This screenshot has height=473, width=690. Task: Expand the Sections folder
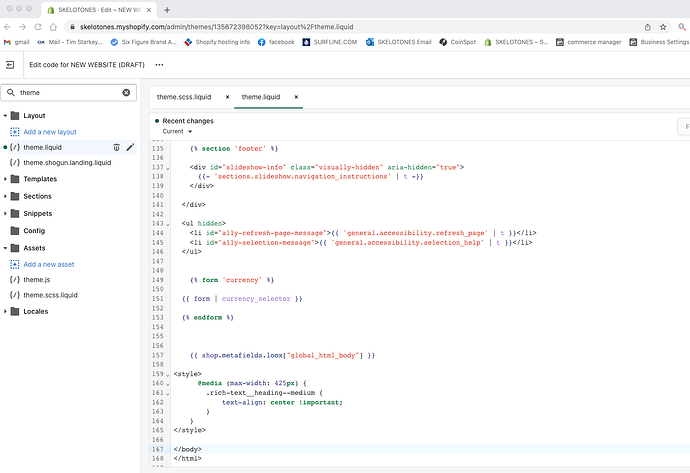click(x=7, y=196)
